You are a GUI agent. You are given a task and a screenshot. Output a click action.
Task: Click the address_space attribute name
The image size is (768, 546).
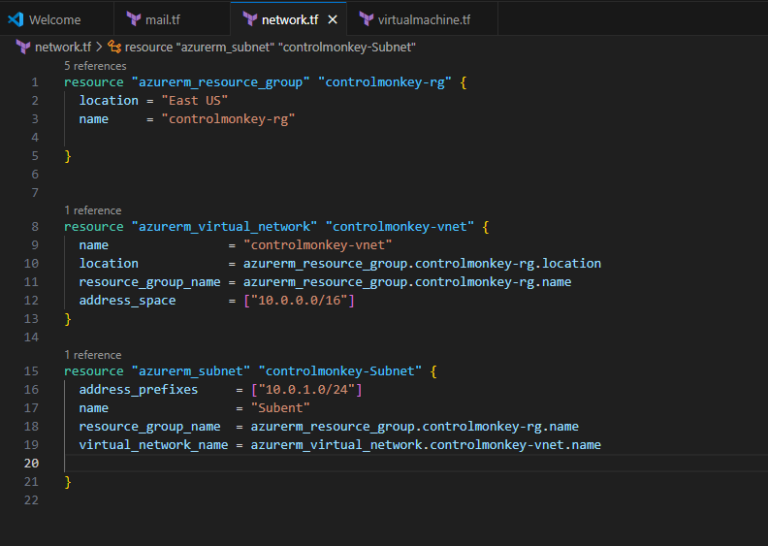click(127, 301)
